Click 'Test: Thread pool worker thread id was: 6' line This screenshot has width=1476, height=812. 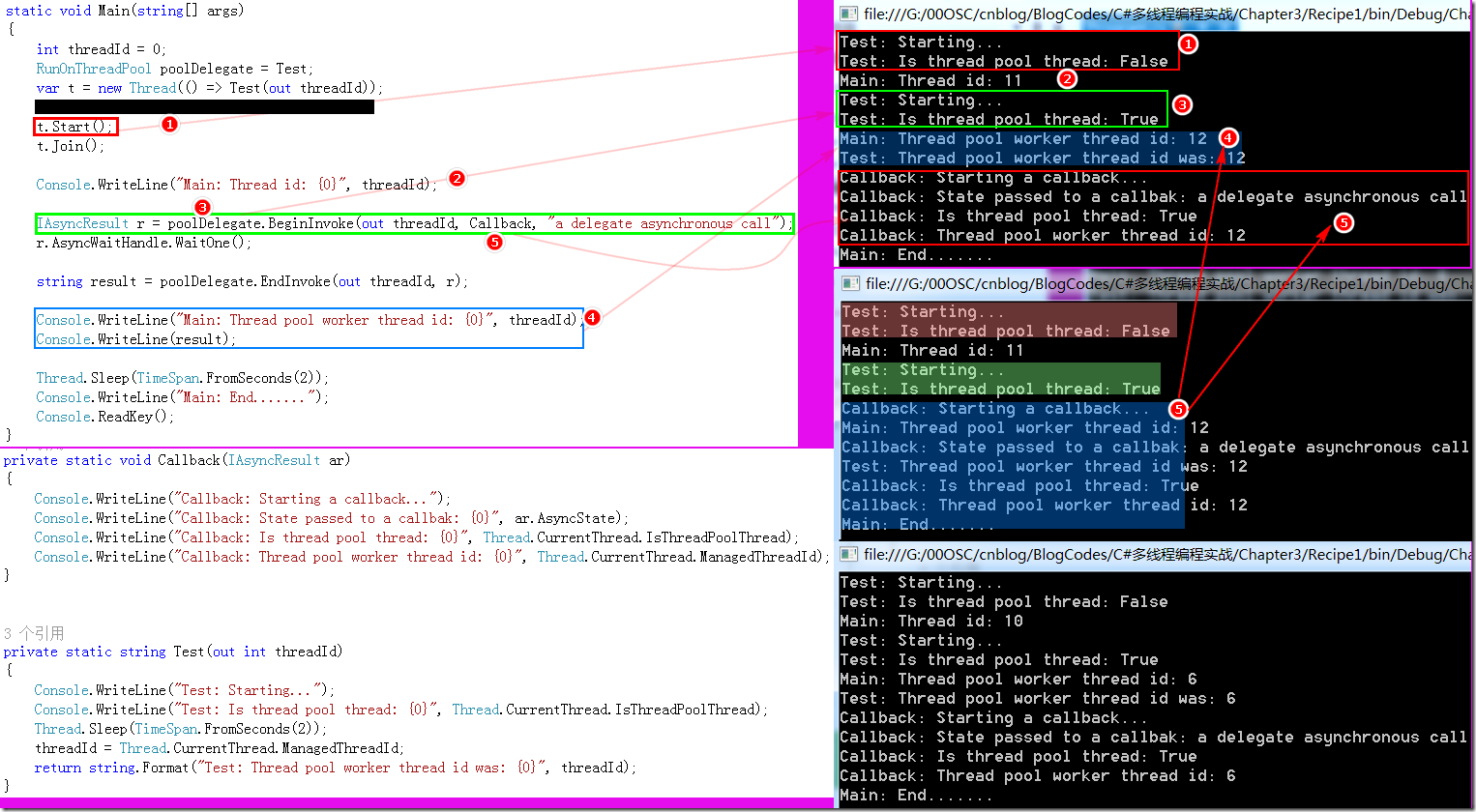pyautogui.click(x=1038, y=699)
